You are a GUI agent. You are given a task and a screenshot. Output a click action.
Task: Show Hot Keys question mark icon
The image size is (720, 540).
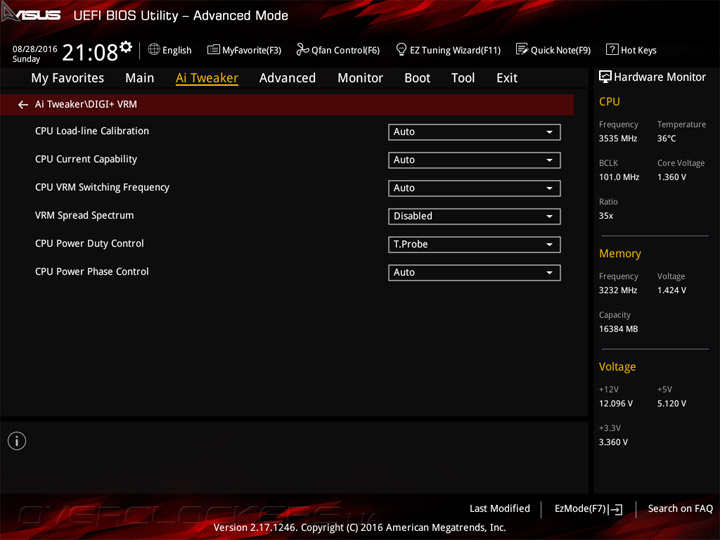(612, 49)
